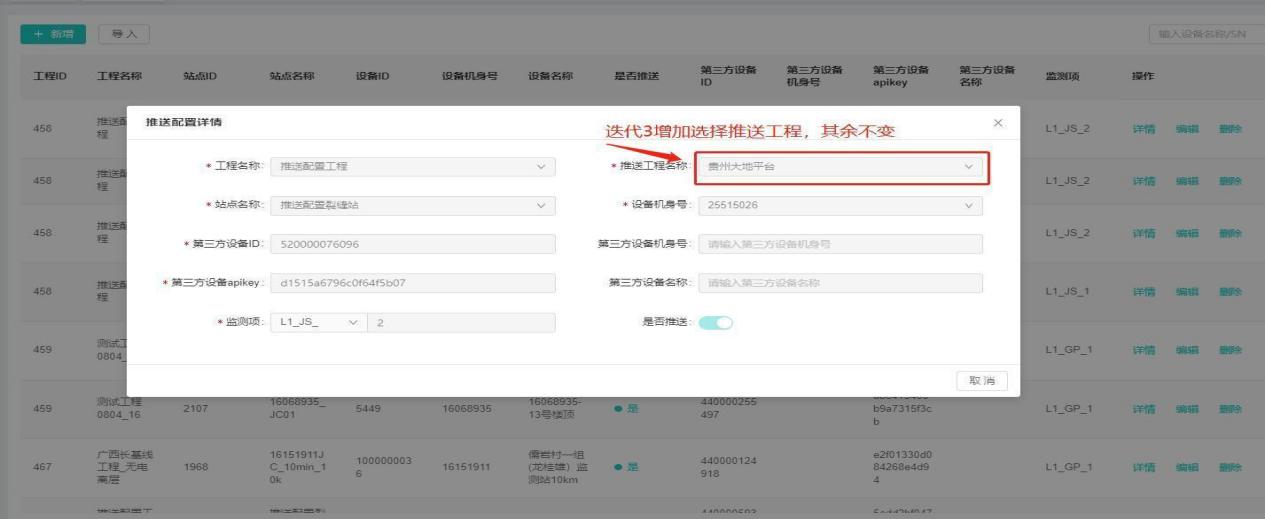Close the 推送配置详情 dialog with X
The width and height of the screenshot is (1265, 519).
(997, 121)
